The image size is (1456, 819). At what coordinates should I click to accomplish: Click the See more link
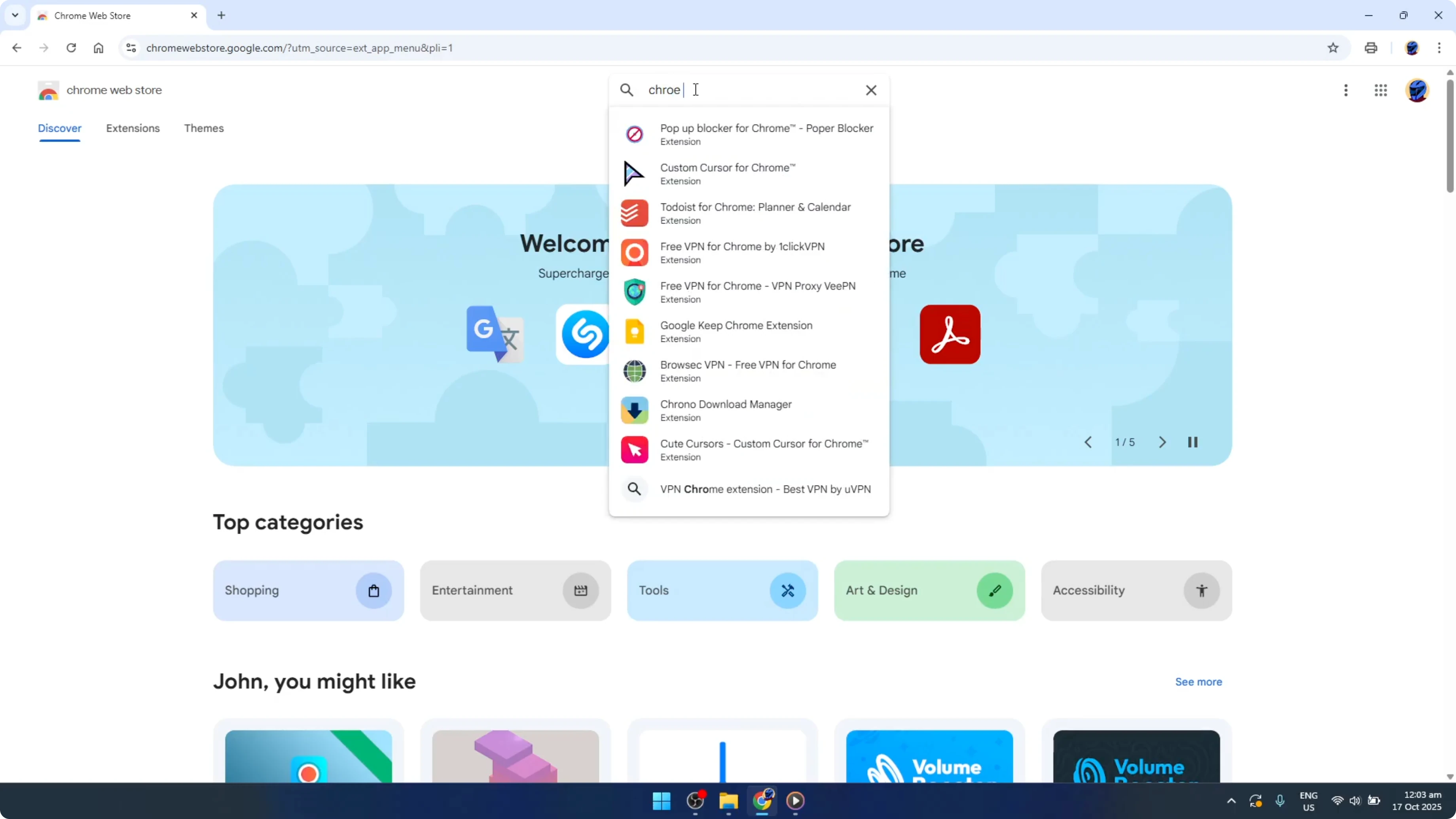coord(1198,682)
